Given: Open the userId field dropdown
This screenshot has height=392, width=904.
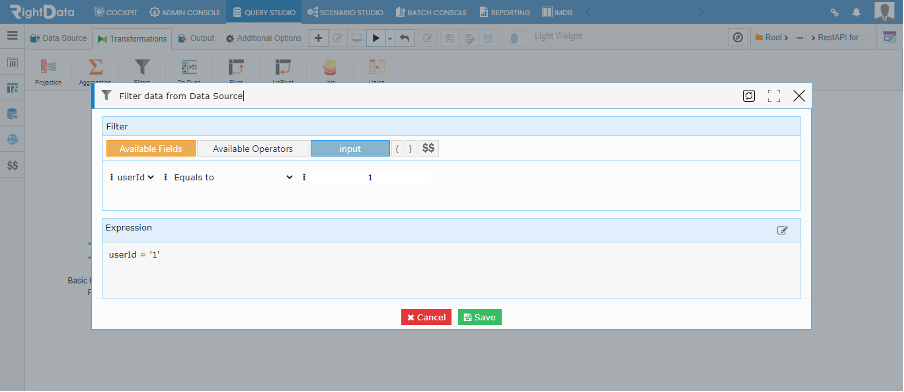Looking at the screenshot, I should click(x=135, y=178).
